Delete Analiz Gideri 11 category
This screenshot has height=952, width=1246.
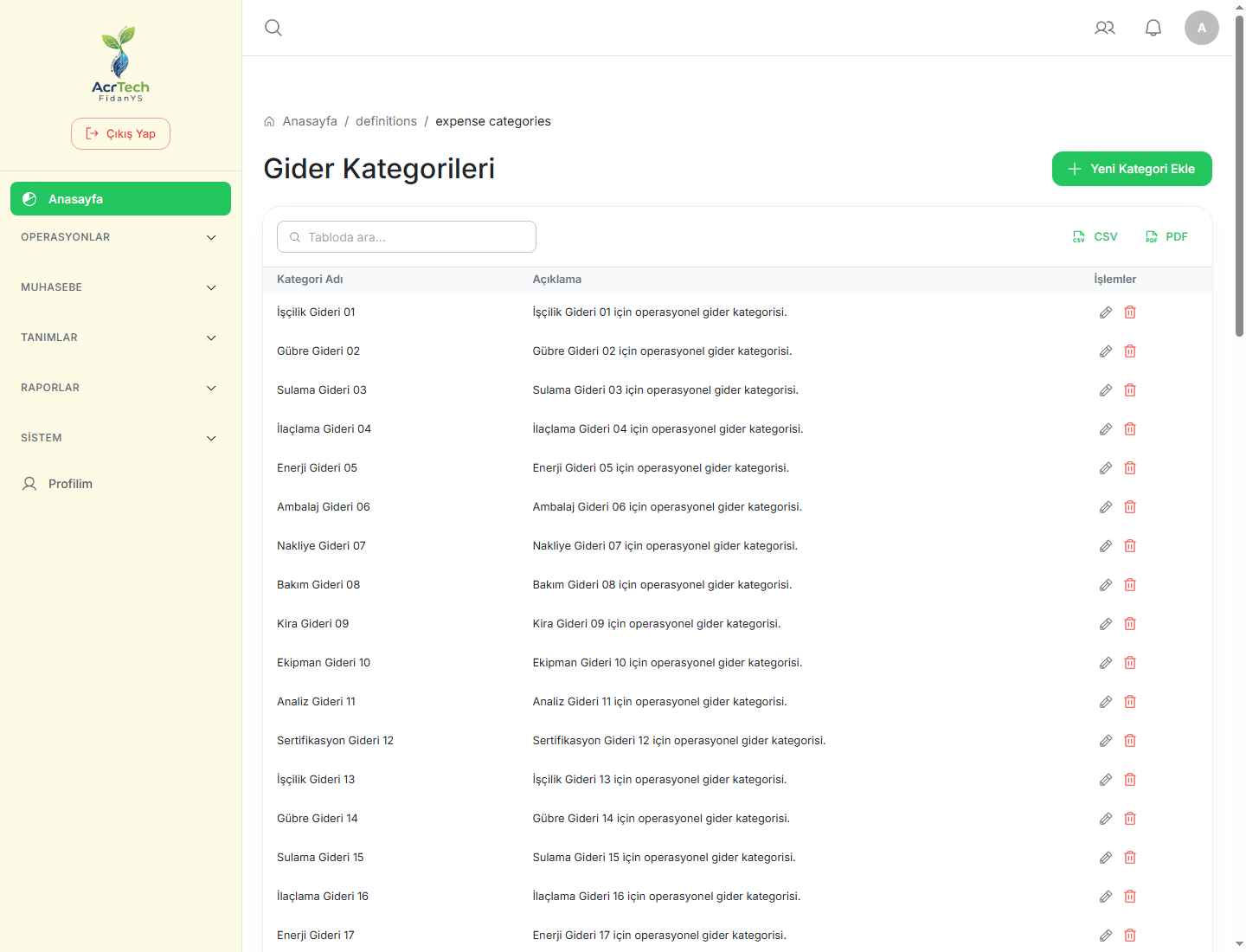pos(1130,702)
